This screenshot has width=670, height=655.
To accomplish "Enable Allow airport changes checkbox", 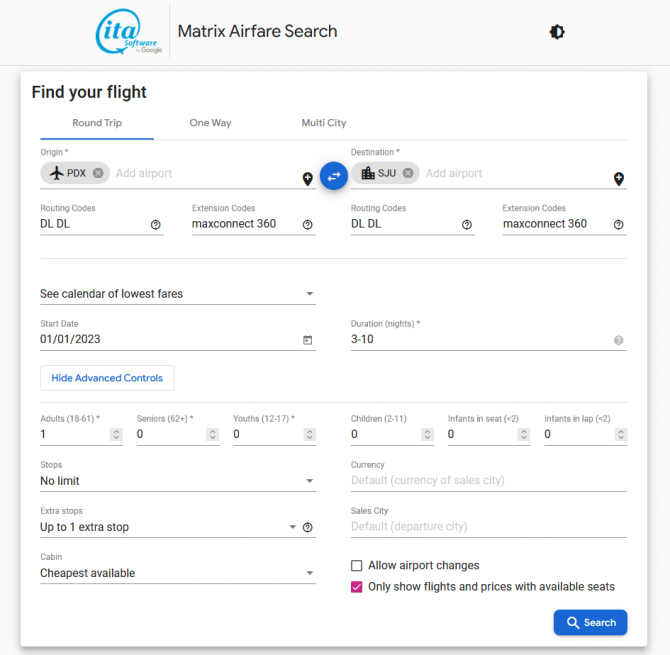I will [356, 566].
